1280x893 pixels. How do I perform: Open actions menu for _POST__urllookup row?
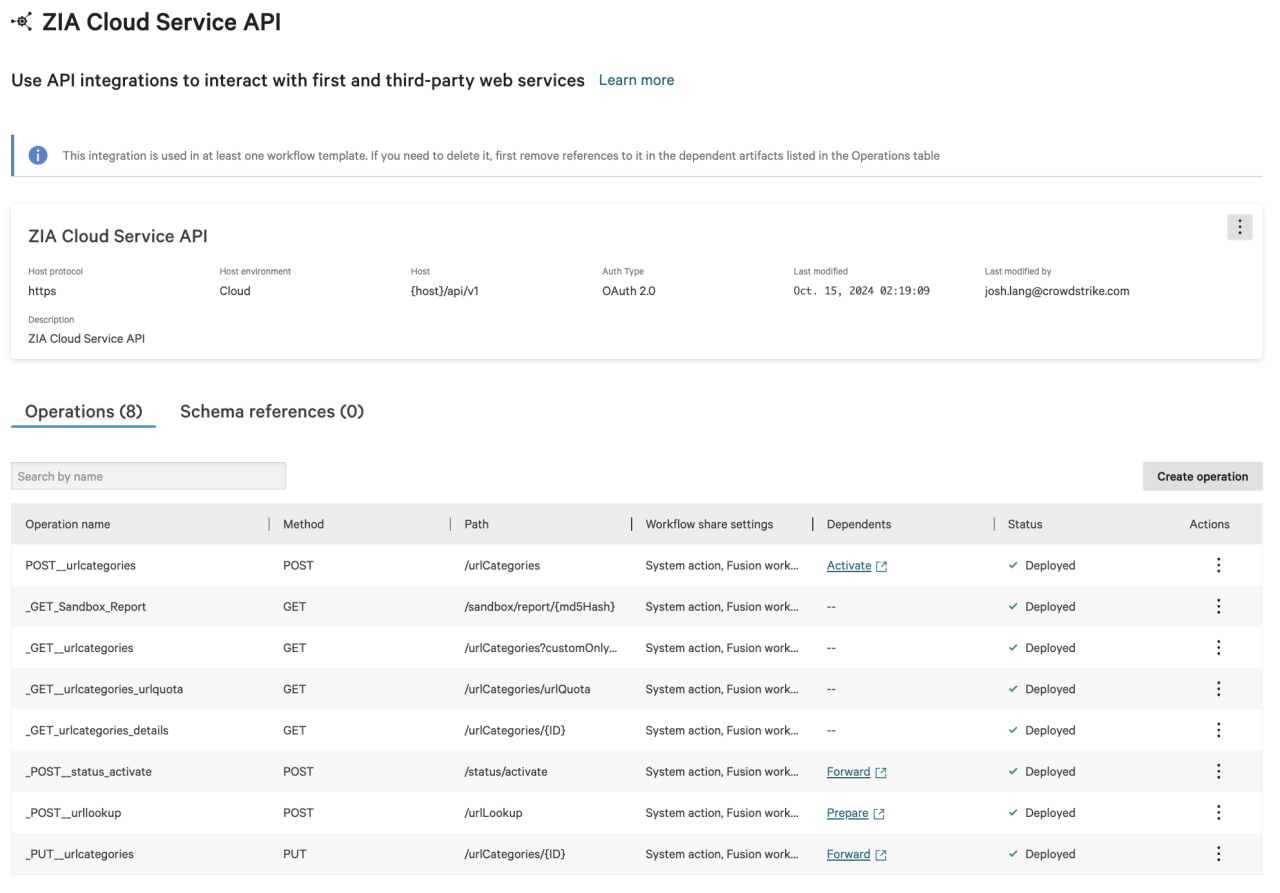click(x=1218, y=812)
